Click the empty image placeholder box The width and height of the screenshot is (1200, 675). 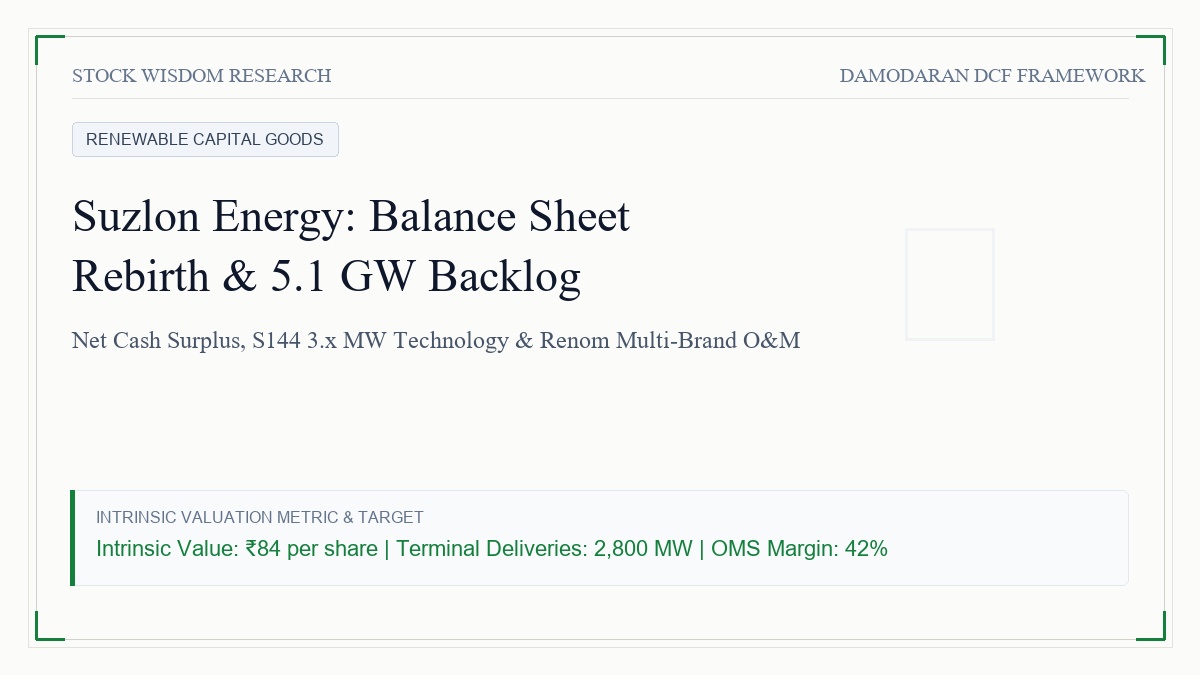tap(950, 284)
